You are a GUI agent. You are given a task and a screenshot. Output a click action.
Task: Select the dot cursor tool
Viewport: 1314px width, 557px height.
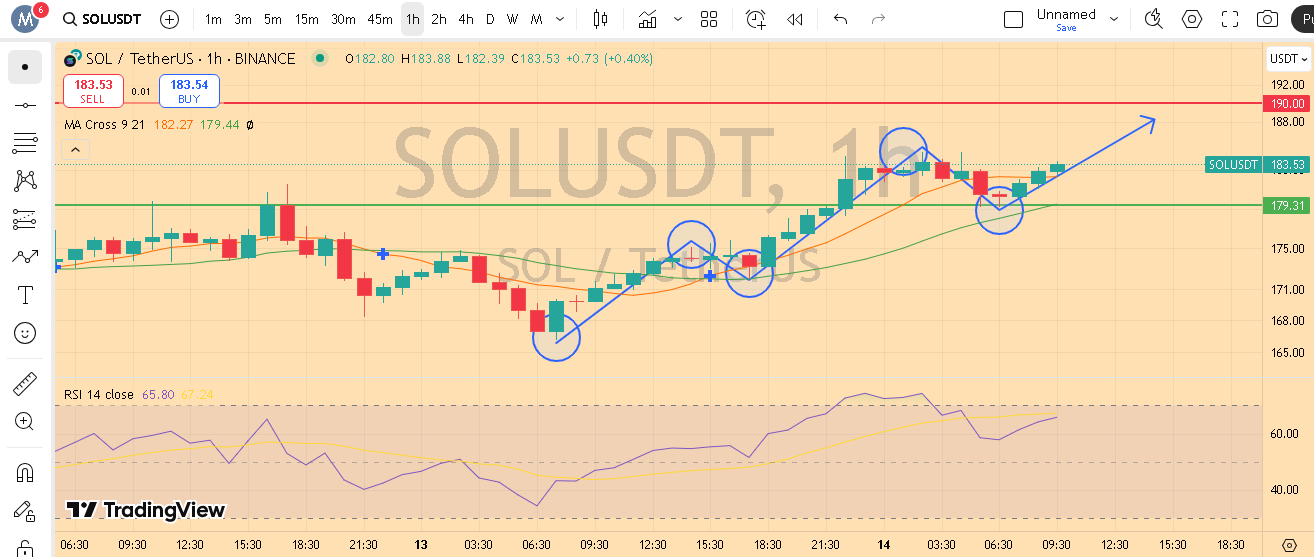pos(25,68)
